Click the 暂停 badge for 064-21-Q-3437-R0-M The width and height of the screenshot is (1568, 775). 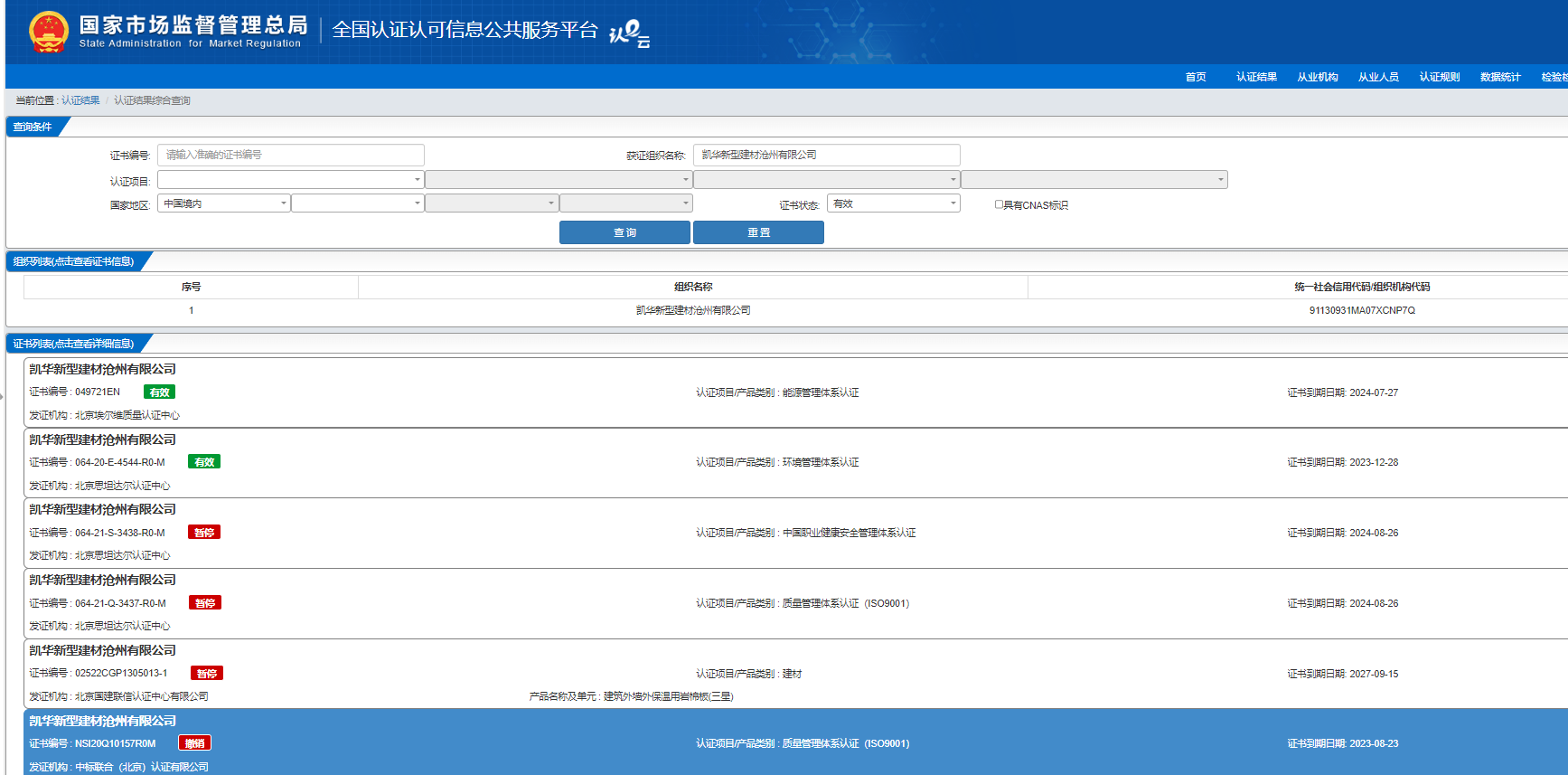pyautogui.click(x=205, y=603)
